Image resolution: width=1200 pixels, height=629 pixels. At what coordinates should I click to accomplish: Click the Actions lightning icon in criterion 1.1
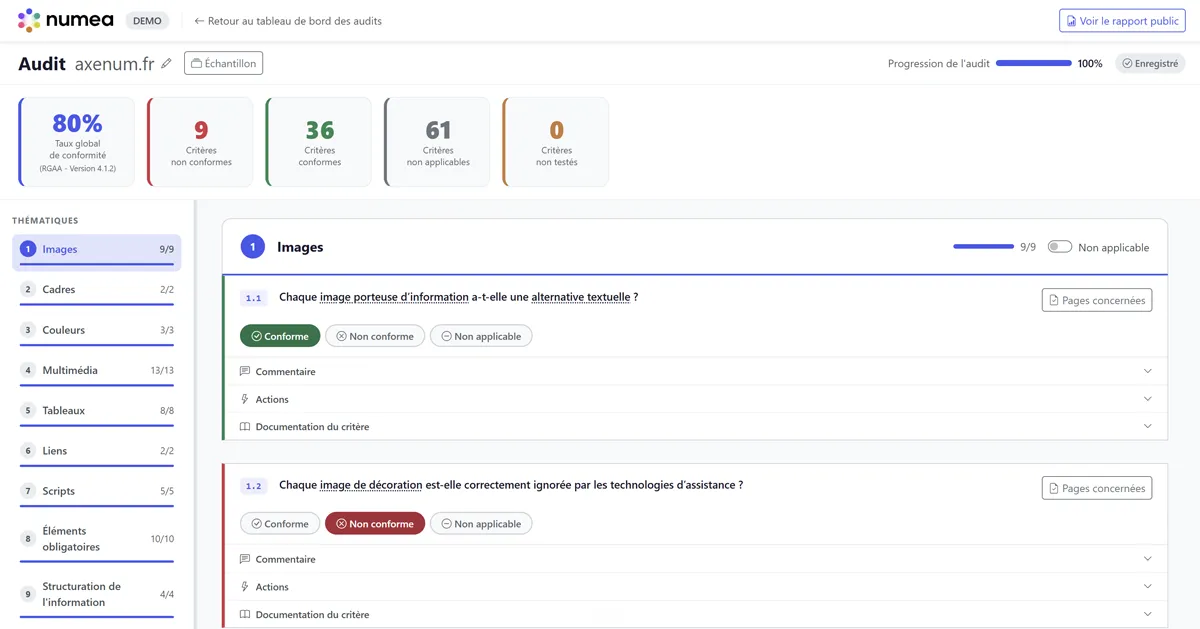245,399
